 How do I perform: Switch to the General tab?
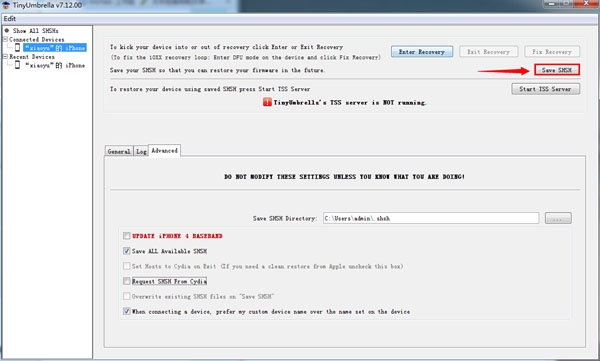pos(119,151)
